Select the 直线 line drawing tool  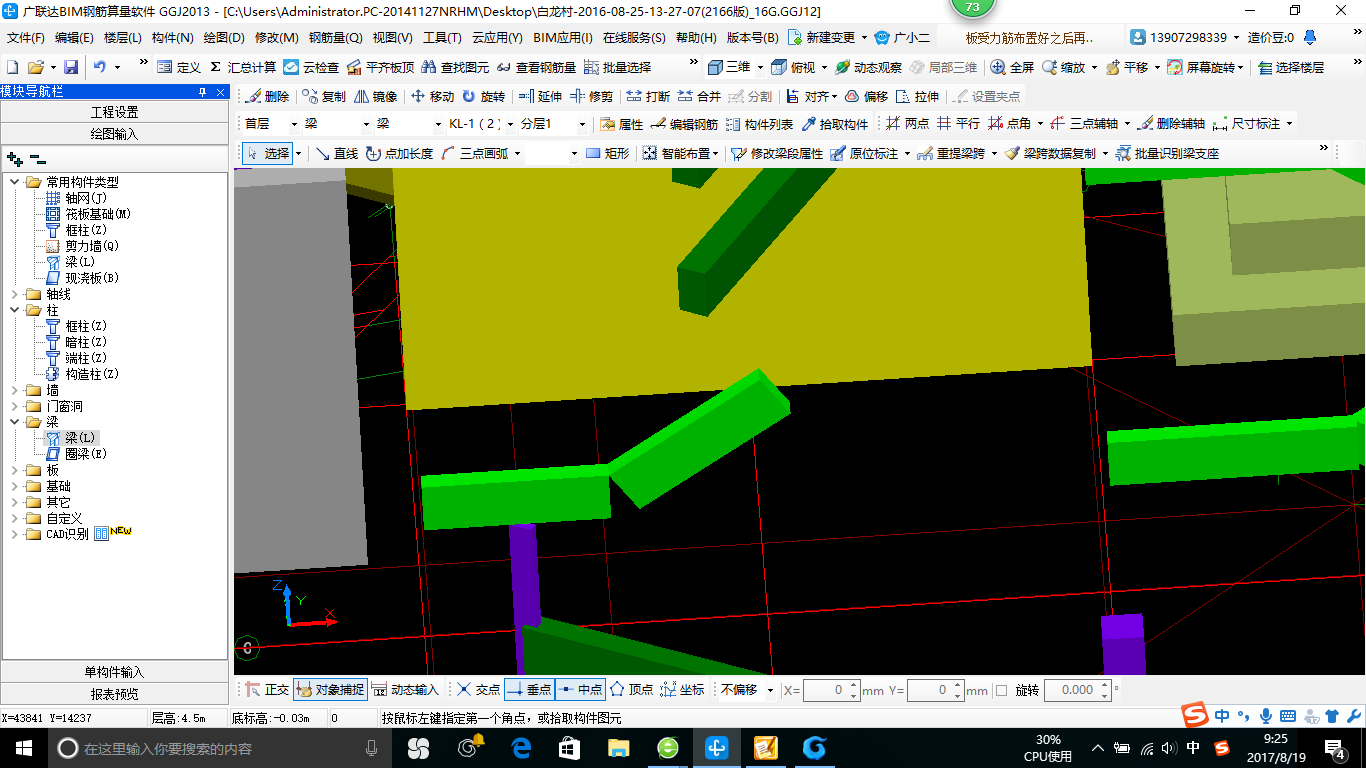tap(336, 153)
